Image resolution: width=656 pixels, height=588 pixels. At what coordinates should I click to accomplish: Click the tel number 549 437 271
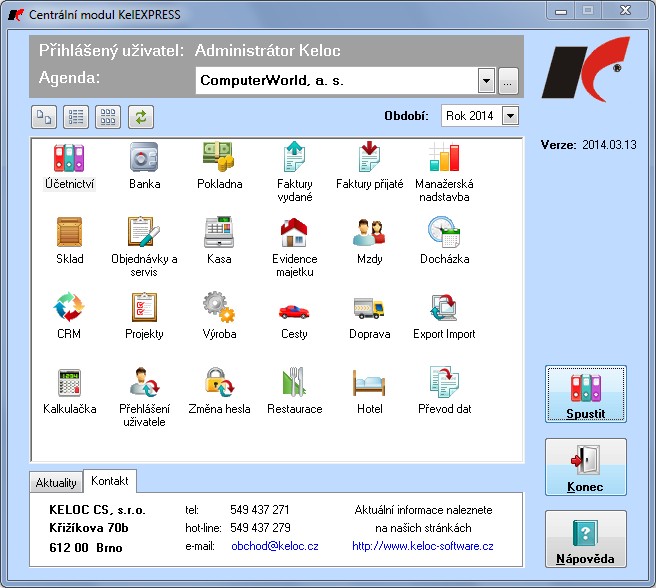pyautogui.click(x=259, y=510)
